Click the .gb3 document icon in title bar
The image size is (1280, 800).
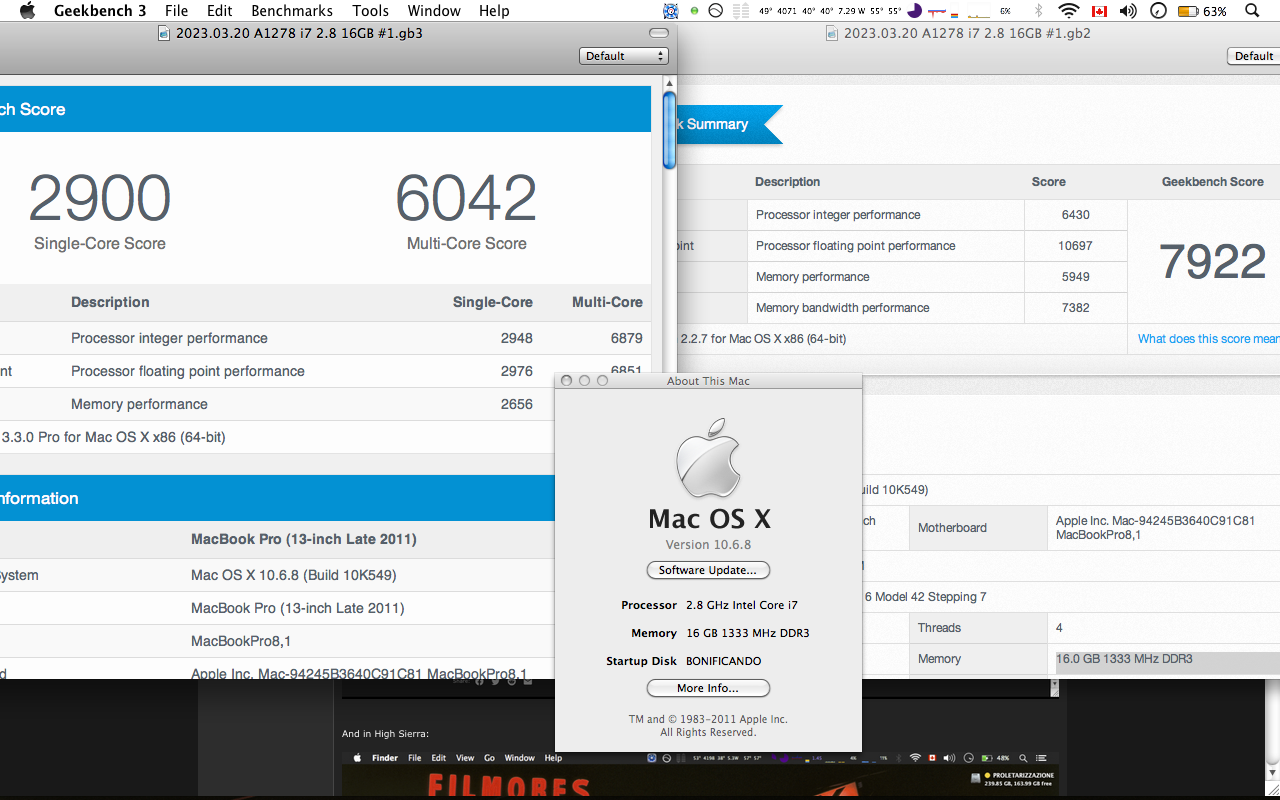click(x=165, y=33)
